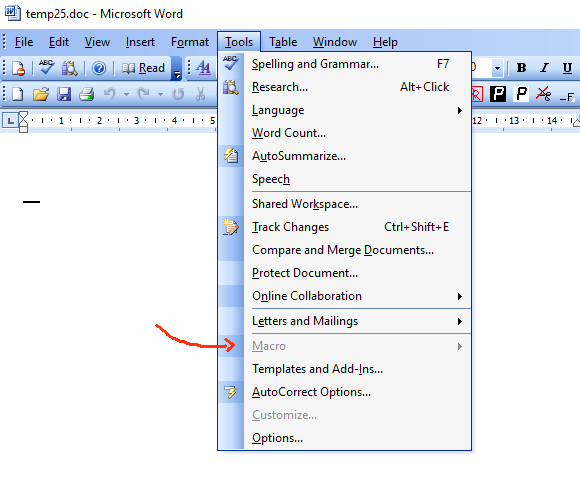Open the Table menu
This screenshot has height=496, width=580.
(283, 42)
